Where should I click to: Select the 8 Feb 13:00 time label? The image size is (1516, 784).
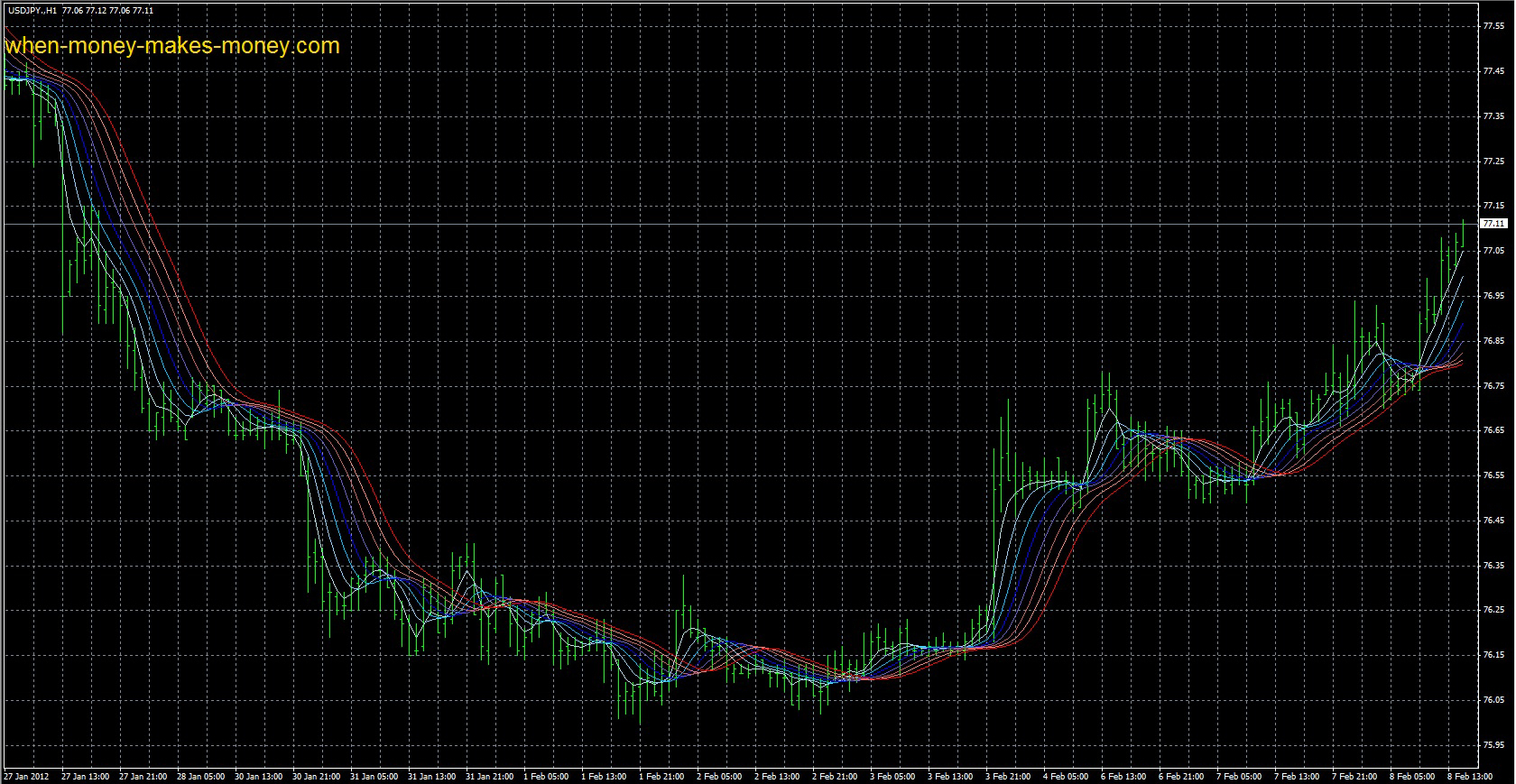click(x=1469, y=776)
